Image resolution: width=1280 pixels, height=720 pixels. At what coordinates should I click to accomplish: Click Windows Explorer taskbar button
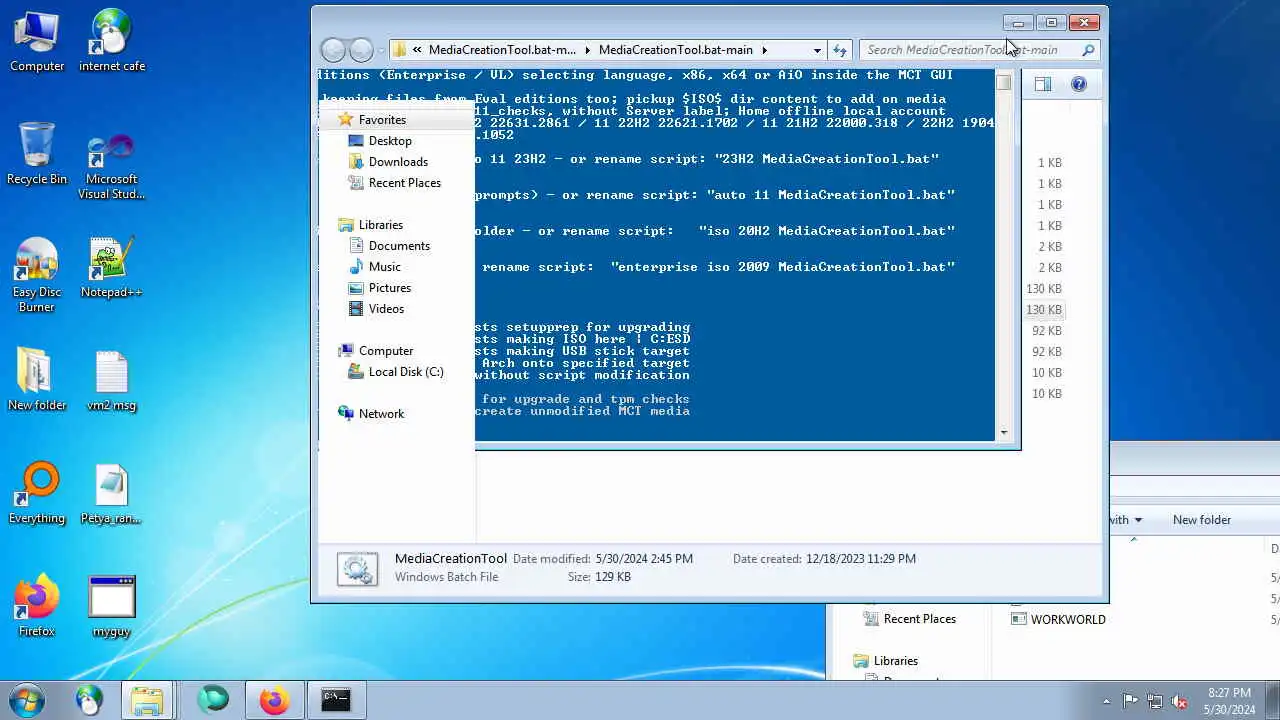147,700
